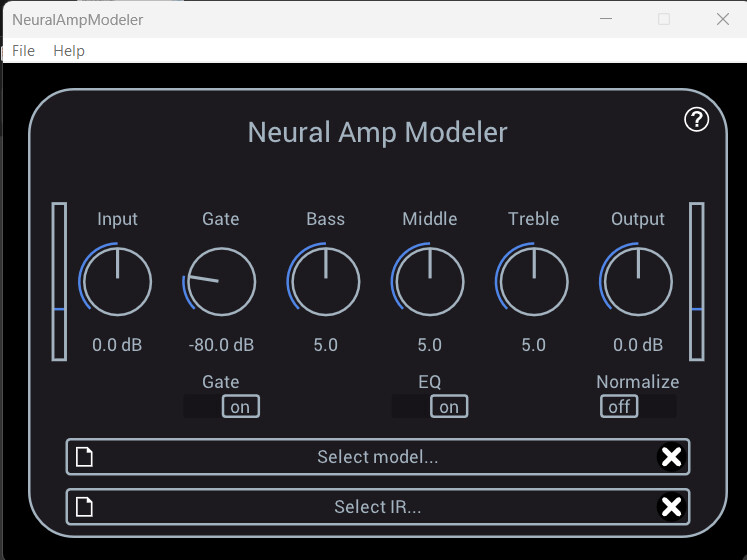
Task: Minimize the NeuralAmpModeler window
Action: (x=606, y=19)
